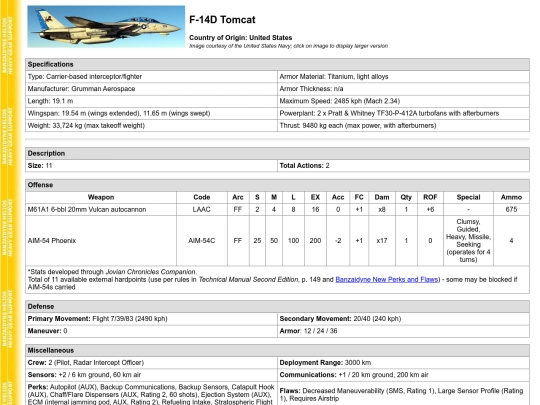
Task: Select 'Crew: 2 (Pilot, Radar Intercept Officer)' cell
Action: pyautogui.click(x=151, y=363)
